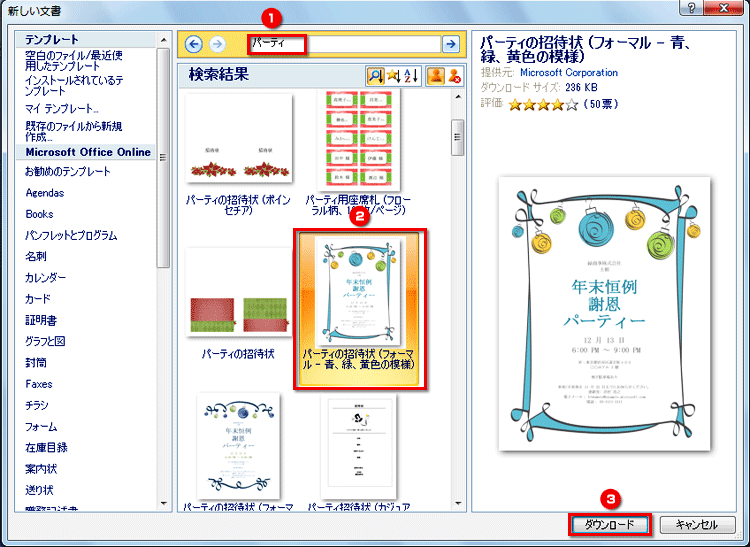This screenshot has width=750, height=547.
Task: Select 名刺 category
Action: coord(36,256)
